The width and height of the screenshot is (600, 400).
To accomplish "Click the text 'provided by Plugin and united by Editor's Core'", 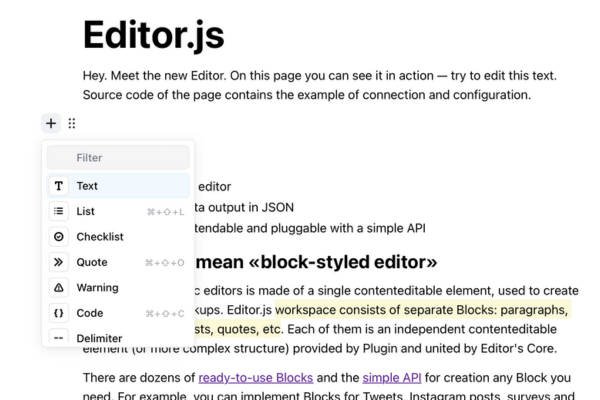I will (x=424, y=349).
